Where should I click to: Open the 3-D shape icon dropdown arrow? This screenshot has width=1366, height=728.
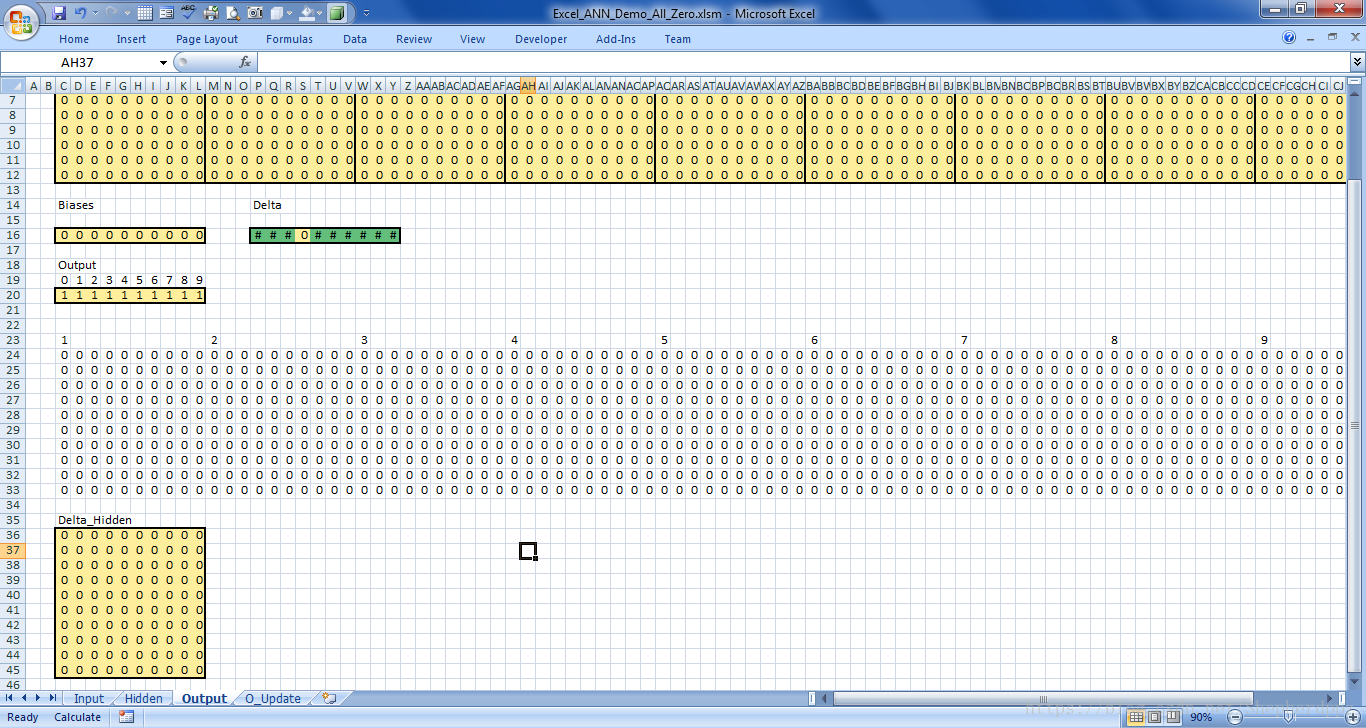coord(290,13)
